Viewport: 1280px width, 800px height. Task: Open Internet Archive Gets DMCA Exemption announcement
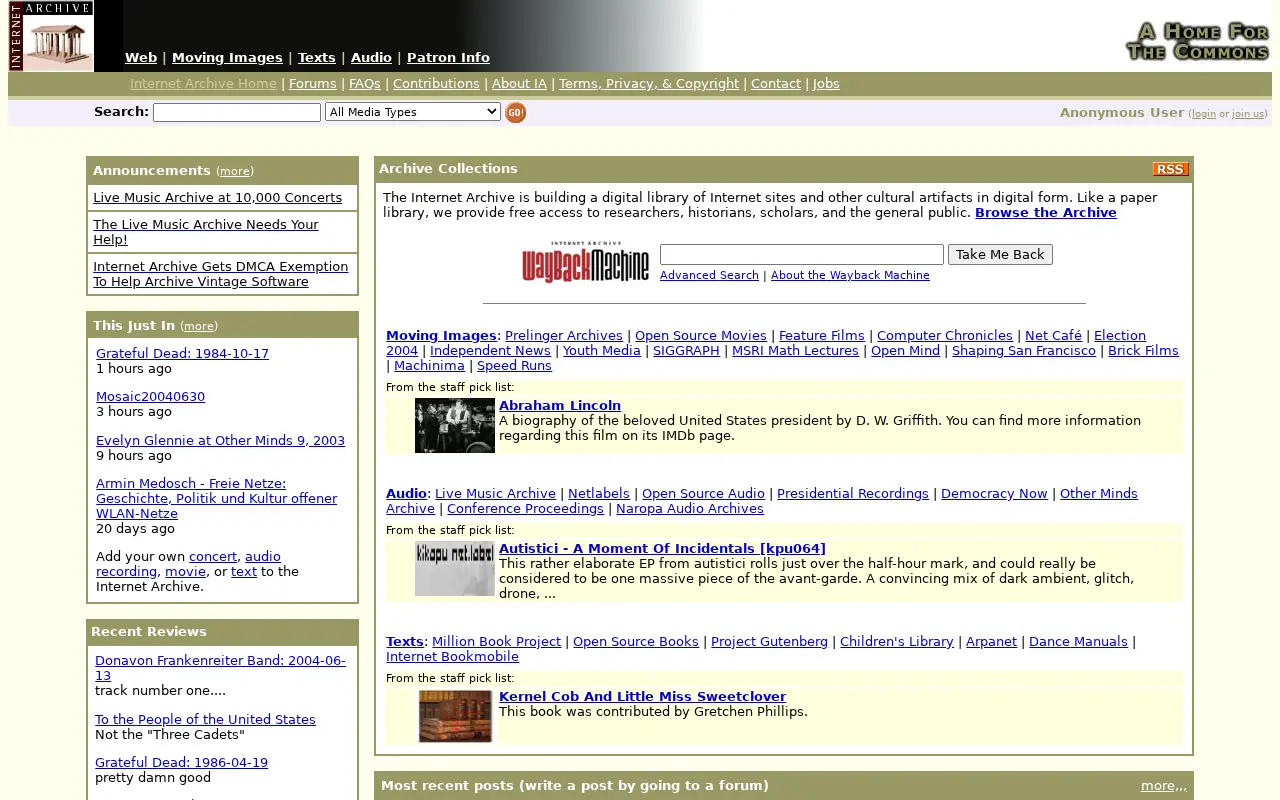point(221,274)
